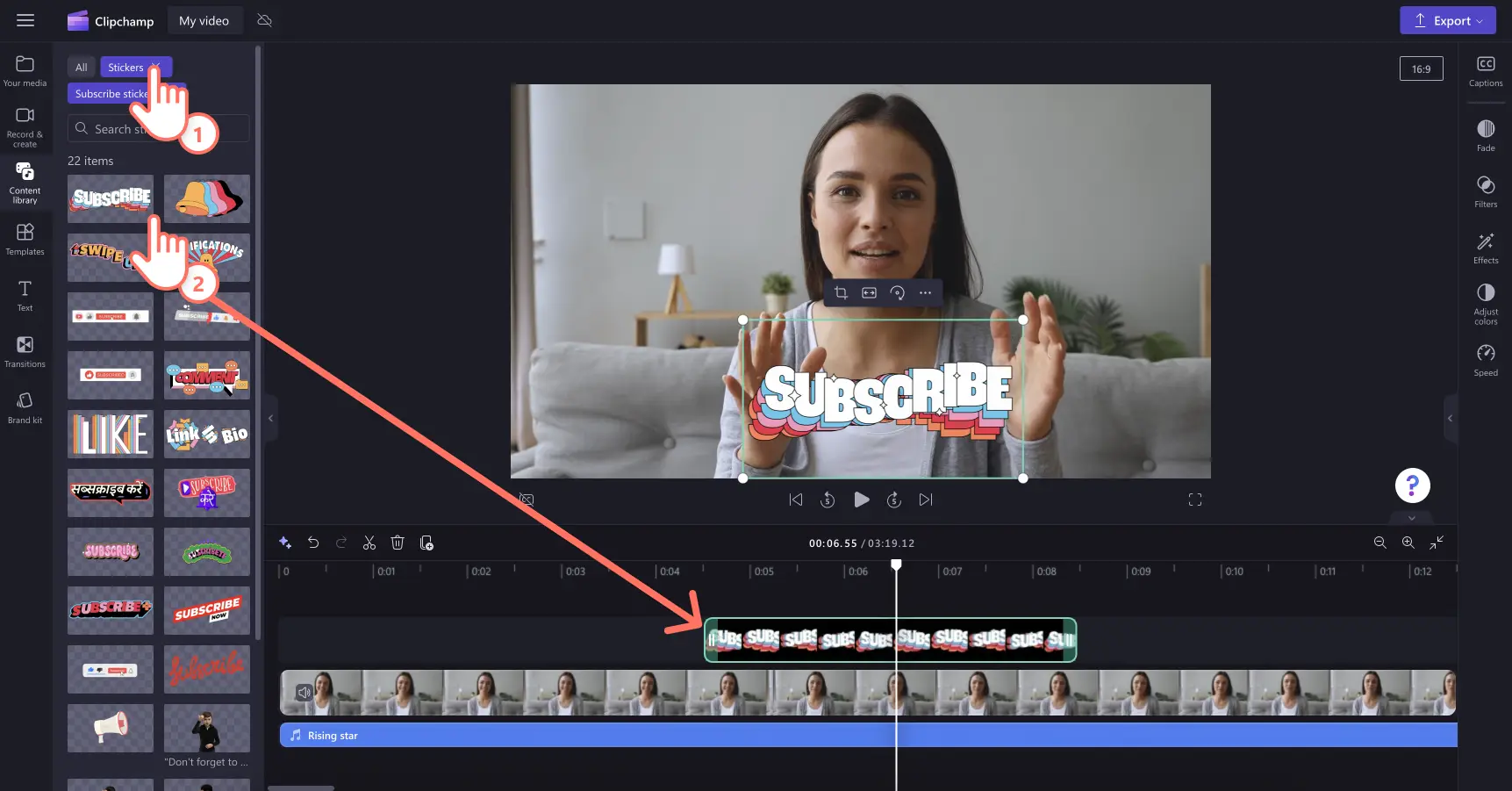Select the Rising star audio track
Screen dimensions: 1512x791
(869, 735)
